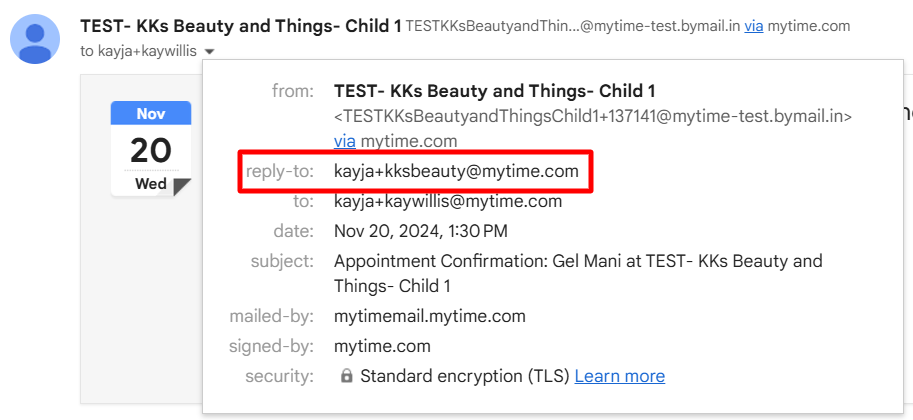The image size is (913, 420).
Task: Click the full sender email address in brackets
Action: tap(593, 116)
